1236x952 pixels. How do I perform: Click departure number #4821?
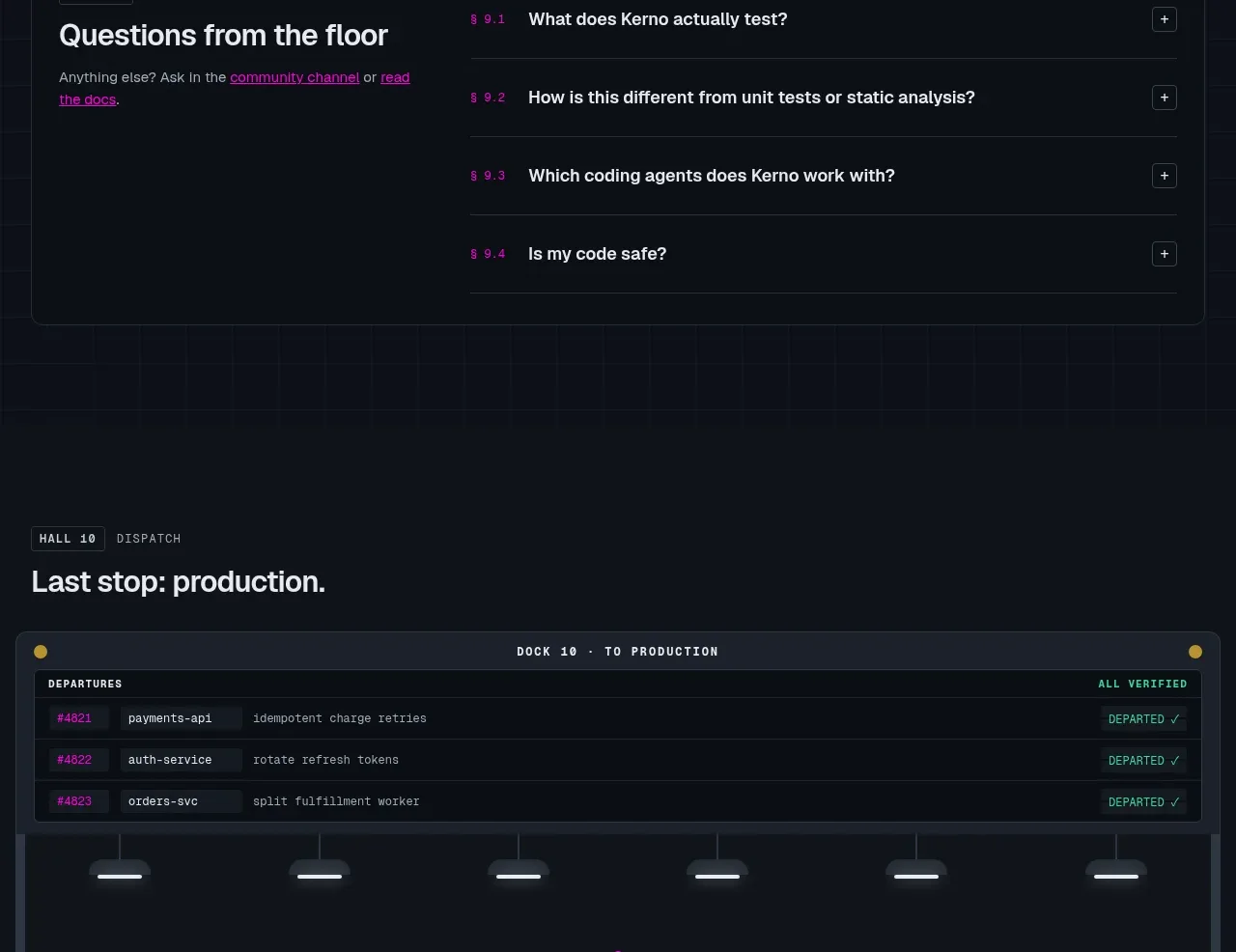(x=79, y=718)
